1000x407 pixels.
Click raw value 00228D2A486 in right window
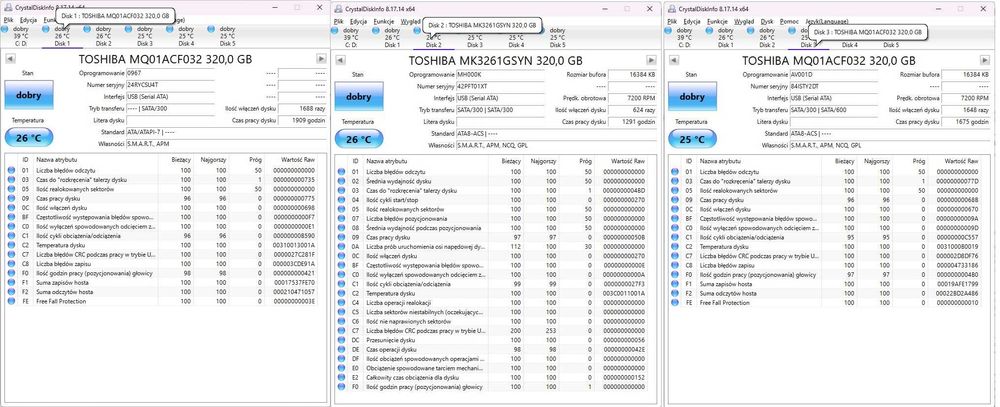pyautogui.click(x=959, y=293)
